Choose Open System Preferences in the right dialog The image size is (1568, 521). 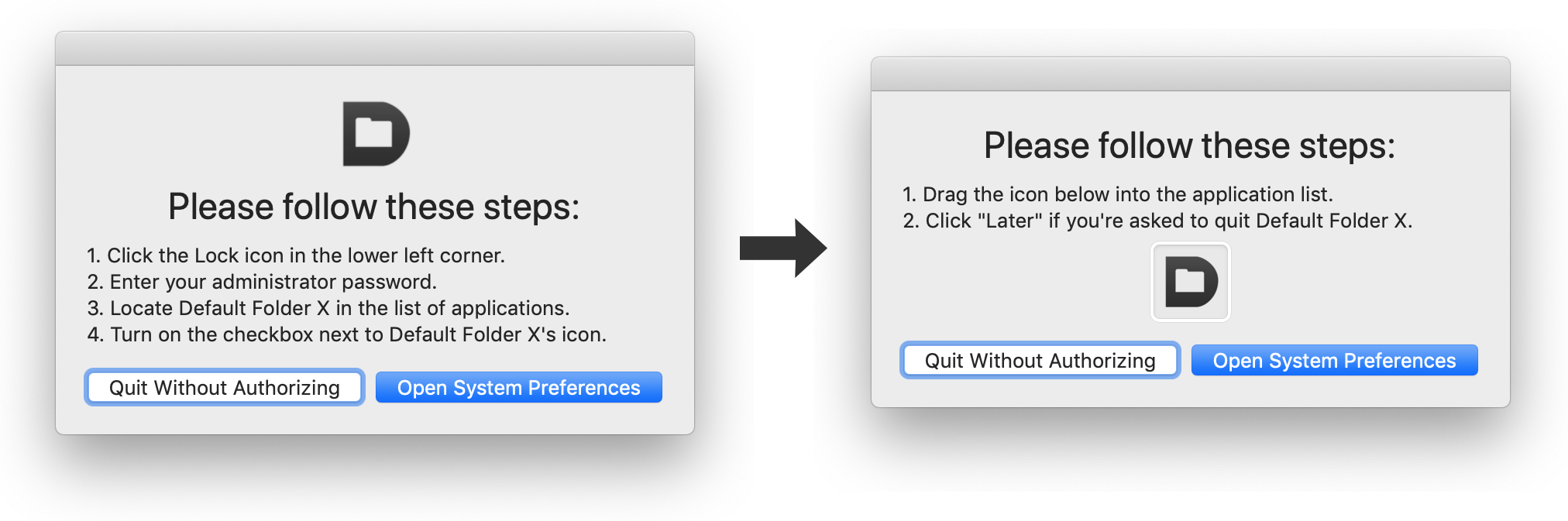click(1334, 361)
